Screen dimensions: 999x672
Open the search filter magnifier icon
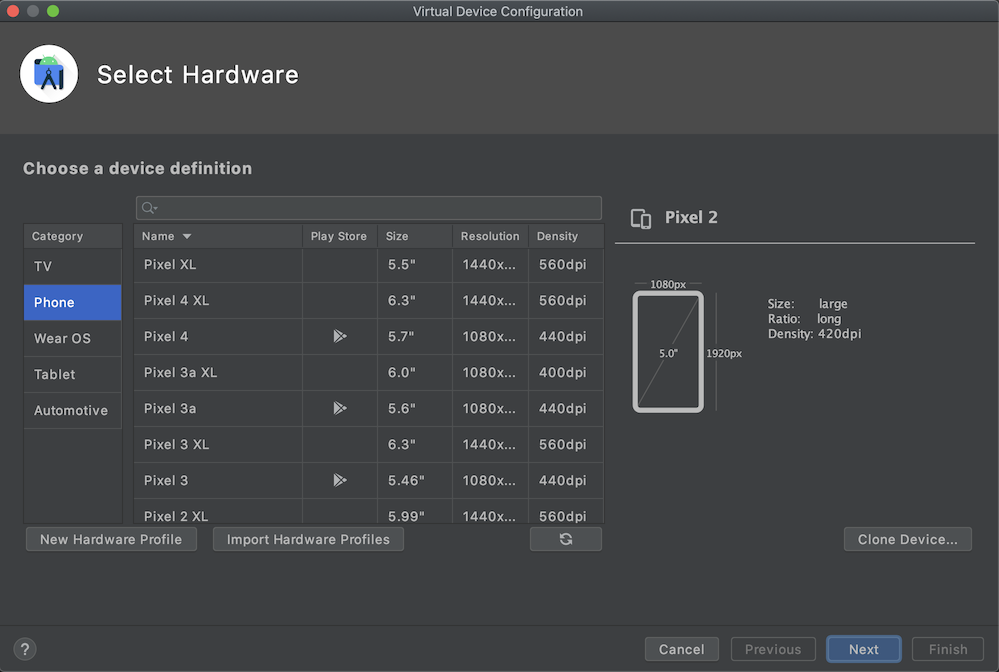(x=147, y=207)
